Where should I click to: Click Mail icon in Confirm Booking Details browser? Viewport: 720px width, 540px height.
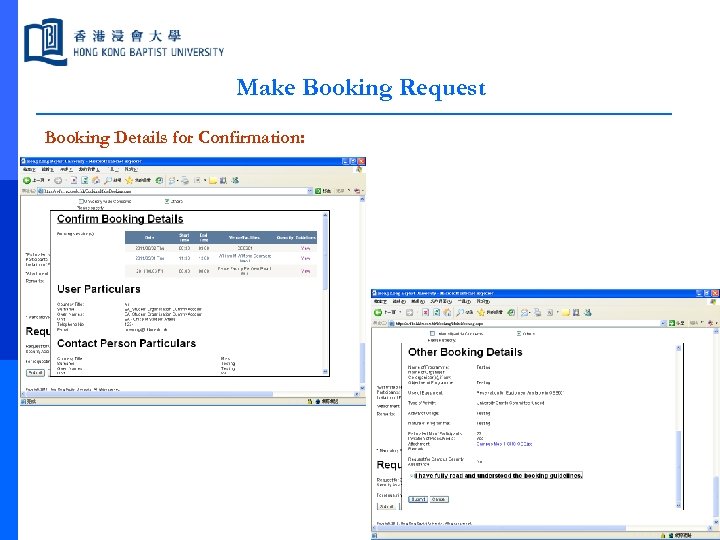(172, 181)
